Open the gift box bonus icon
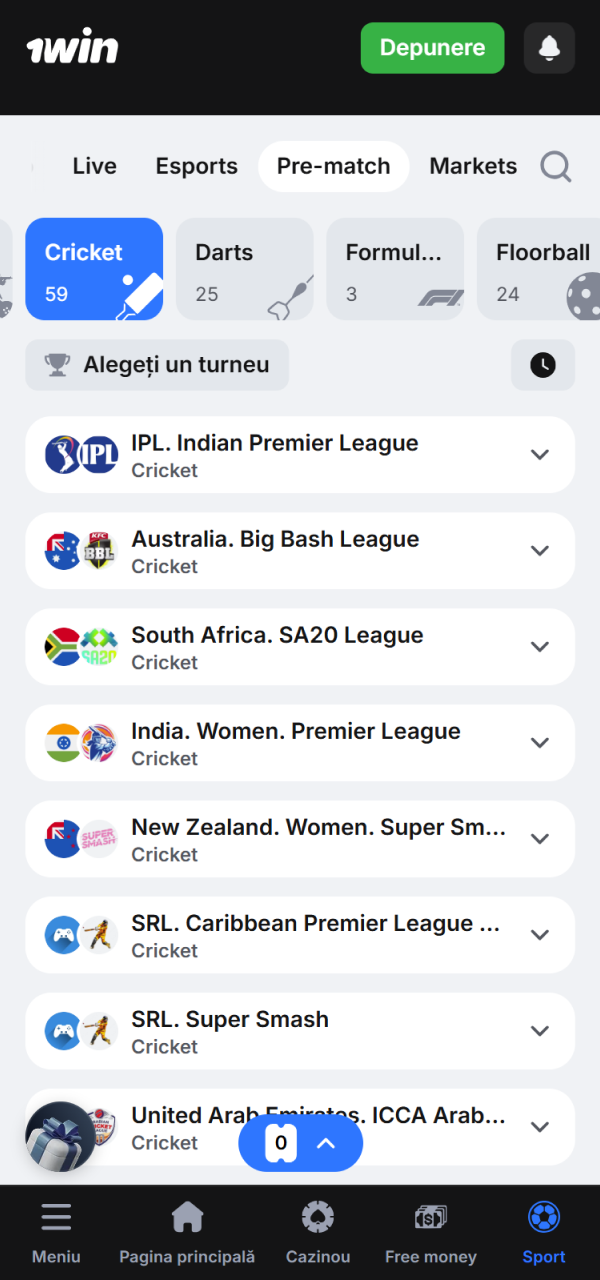The width and height of the screenshot is (600, 1280). point(60,1137)
